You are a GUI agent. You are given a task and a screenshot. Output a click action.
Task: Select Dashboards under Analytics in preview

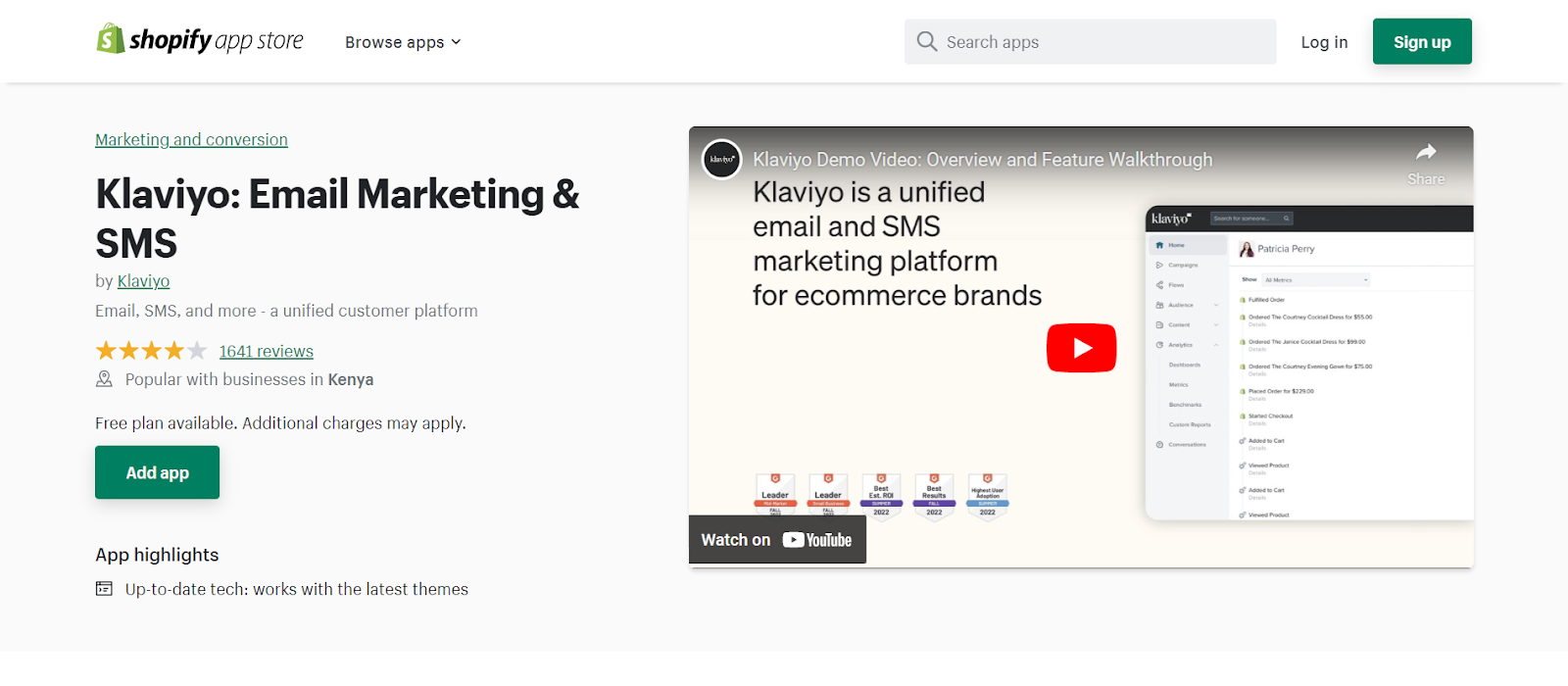[x=1184, y=365]
